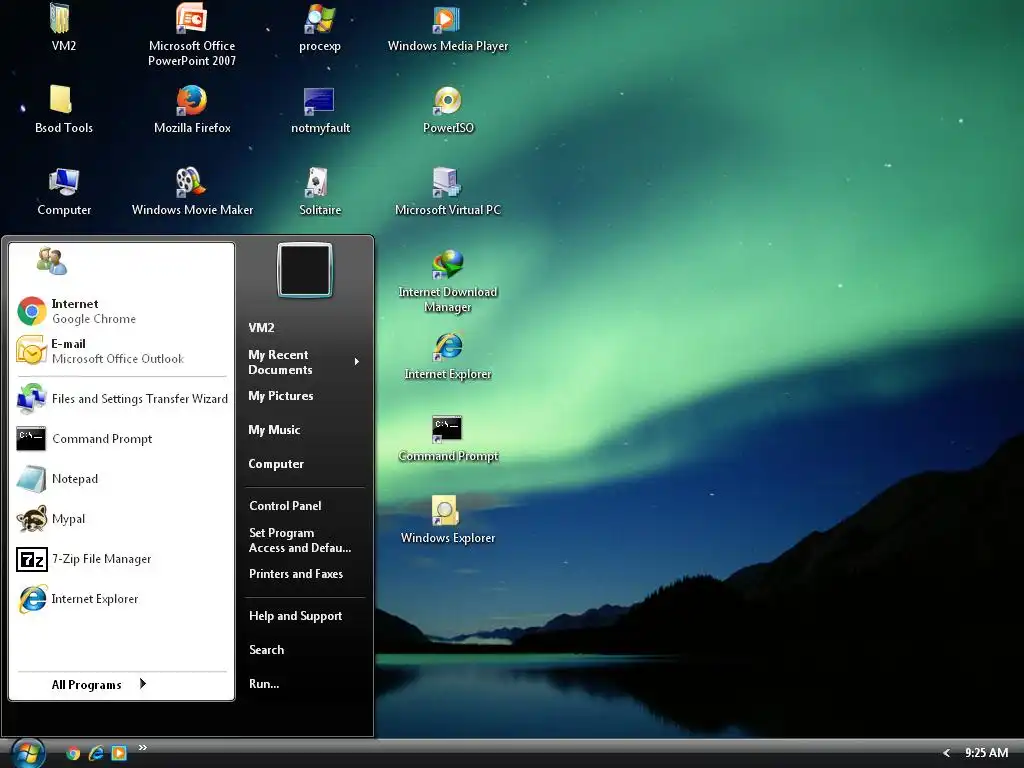This screenshot has width=1024, height=768.
Task: Launch Windows Media Player desktop icon
Action: 447,27
